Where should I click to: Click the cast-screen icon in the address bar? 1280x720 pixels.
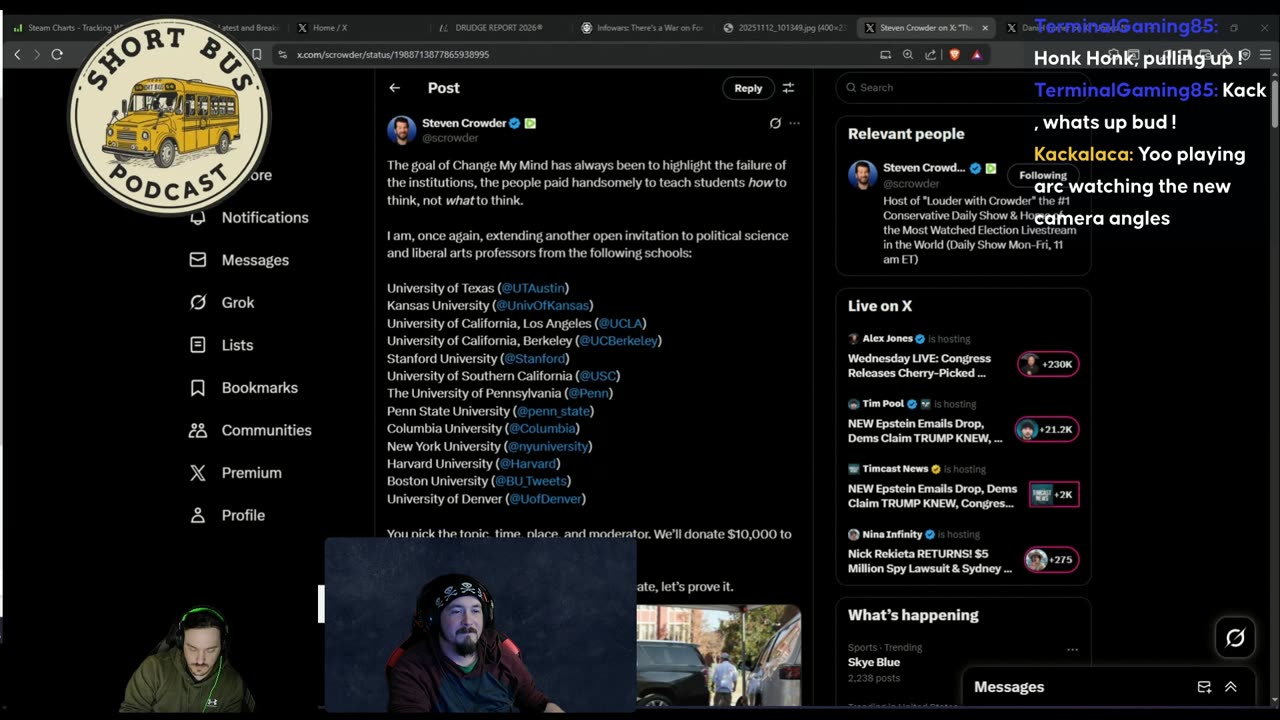click(x=885, y=55)
